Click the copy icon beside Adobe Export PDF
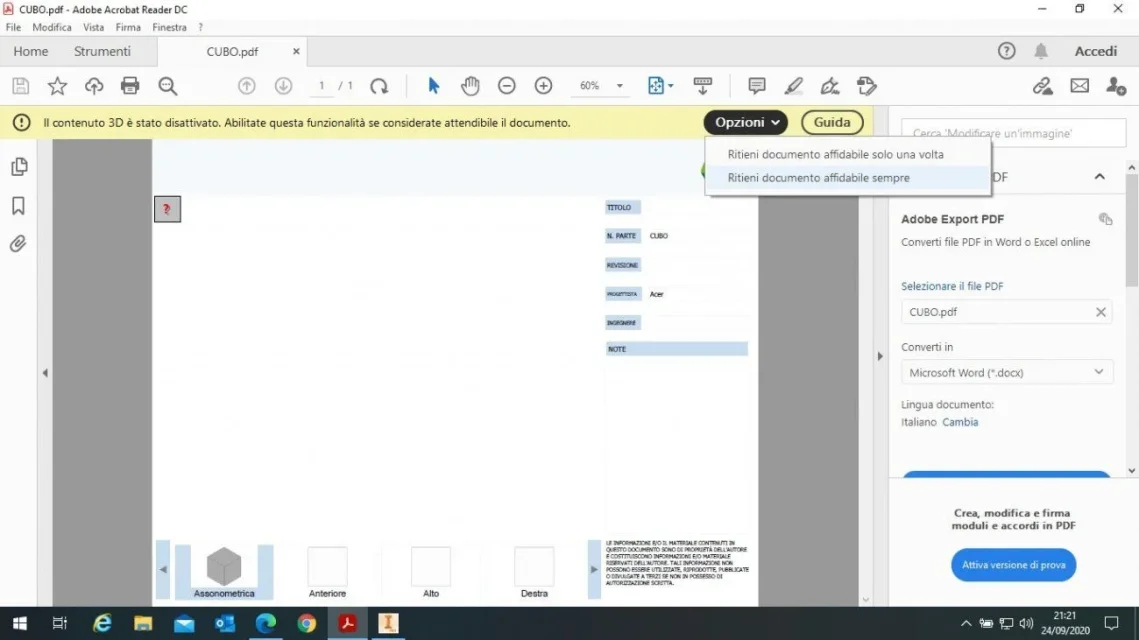 [x=1105, y=219]
